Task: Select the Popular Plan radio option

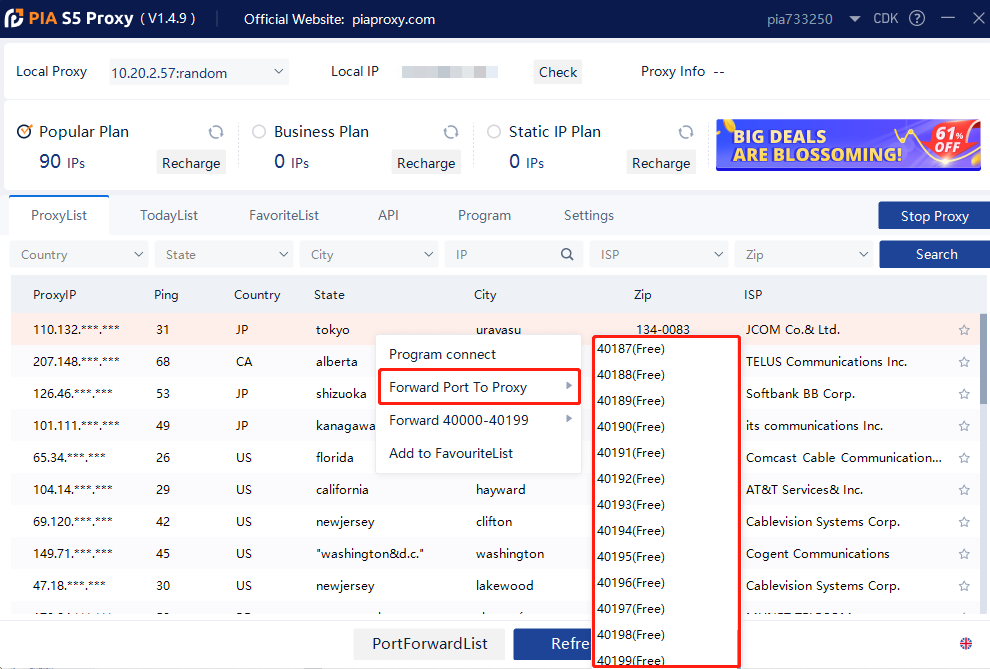Action: click(x=24, y=131)
